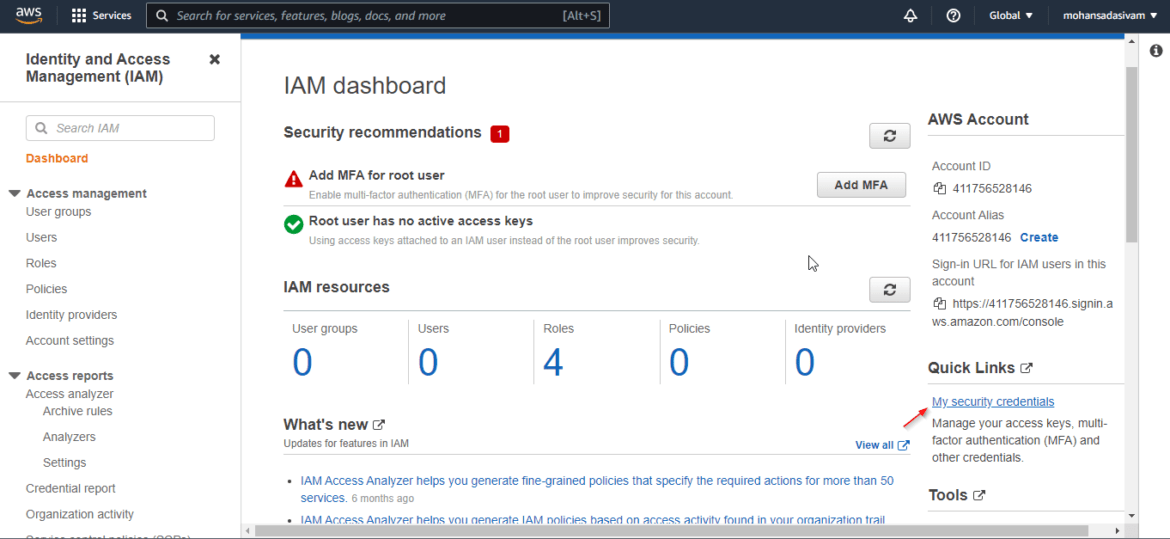Open Identity providers in sidebar
This screenshot has width=1170, height=539.
click(71, 315)
